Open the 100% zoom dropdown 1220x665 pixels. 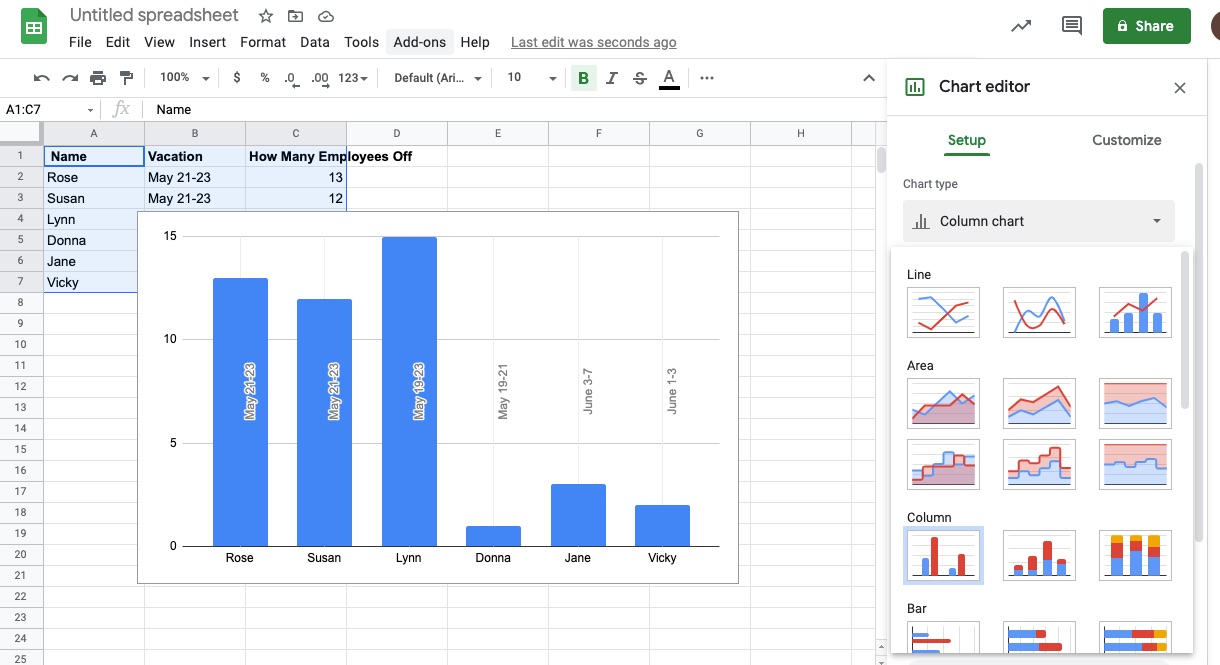185,78
